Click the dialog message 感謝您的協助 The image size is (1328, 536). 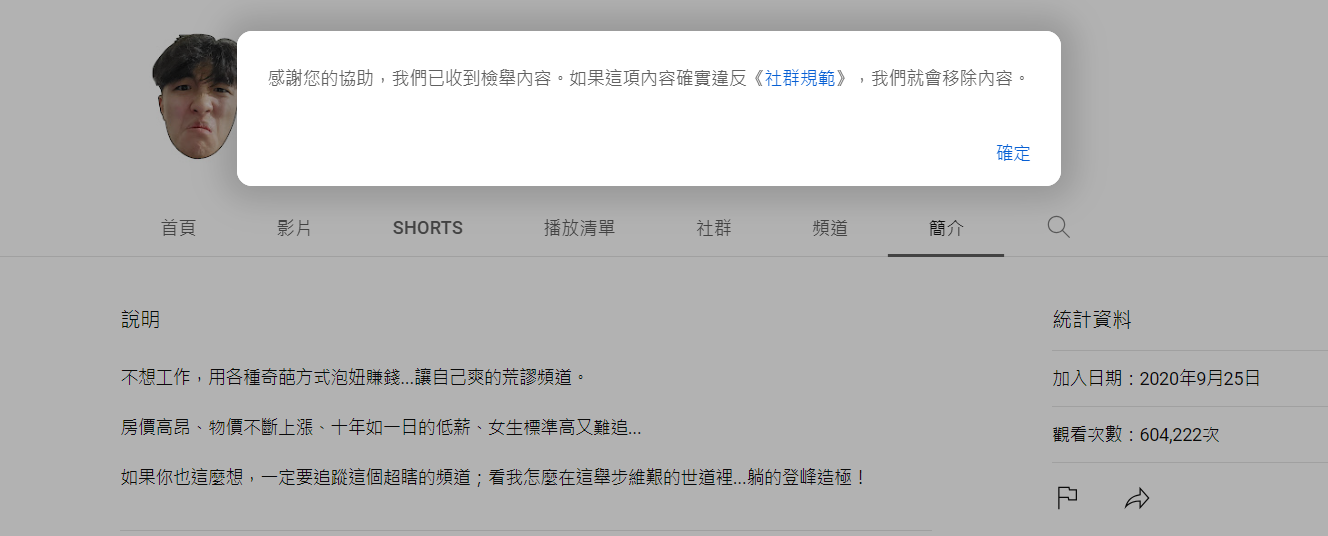click(648, 78)
